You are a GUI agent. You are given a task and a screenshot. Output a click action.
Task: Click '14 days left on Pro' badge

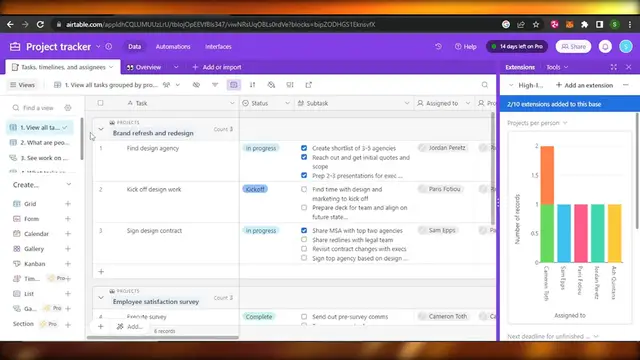tap(517, 47)
